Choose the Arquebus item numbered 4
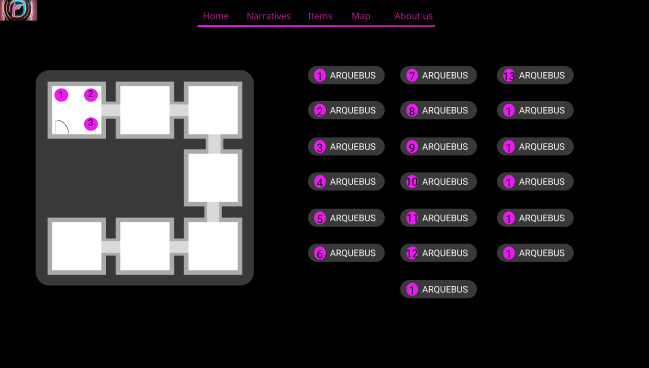Screen dimensions: 649x368 (346, 182)
